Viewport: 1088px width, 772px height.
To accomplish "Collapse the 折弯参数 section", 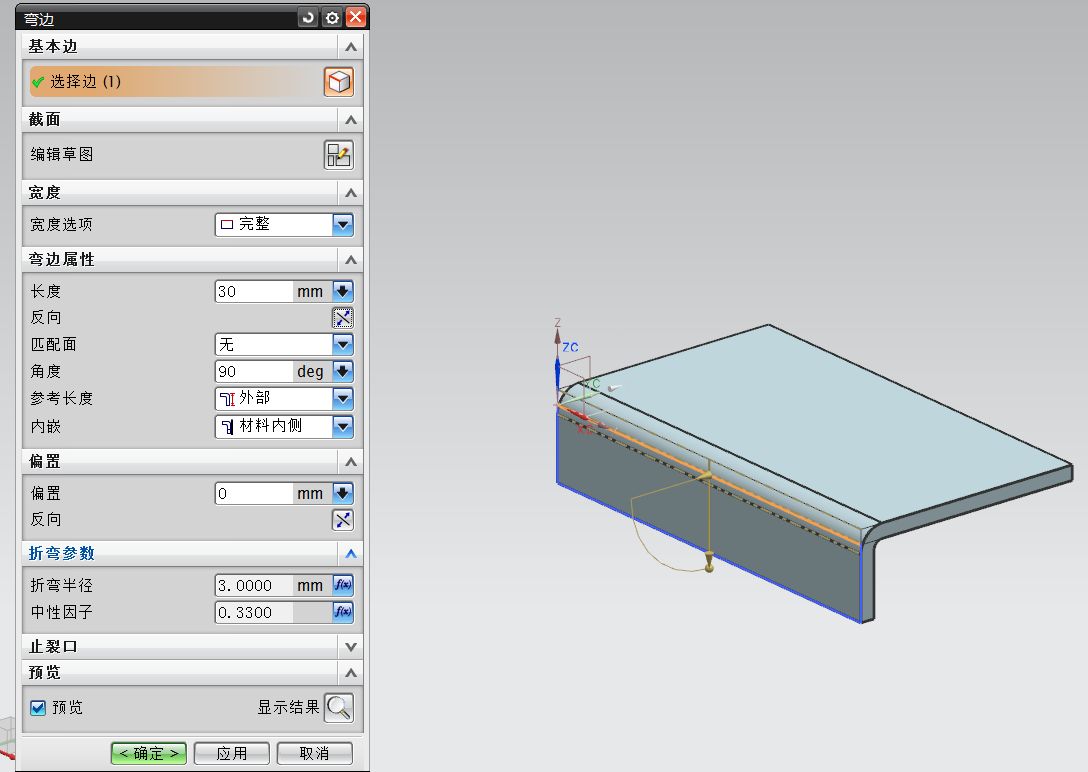I will pyautogui.click(x=351, y=554).
